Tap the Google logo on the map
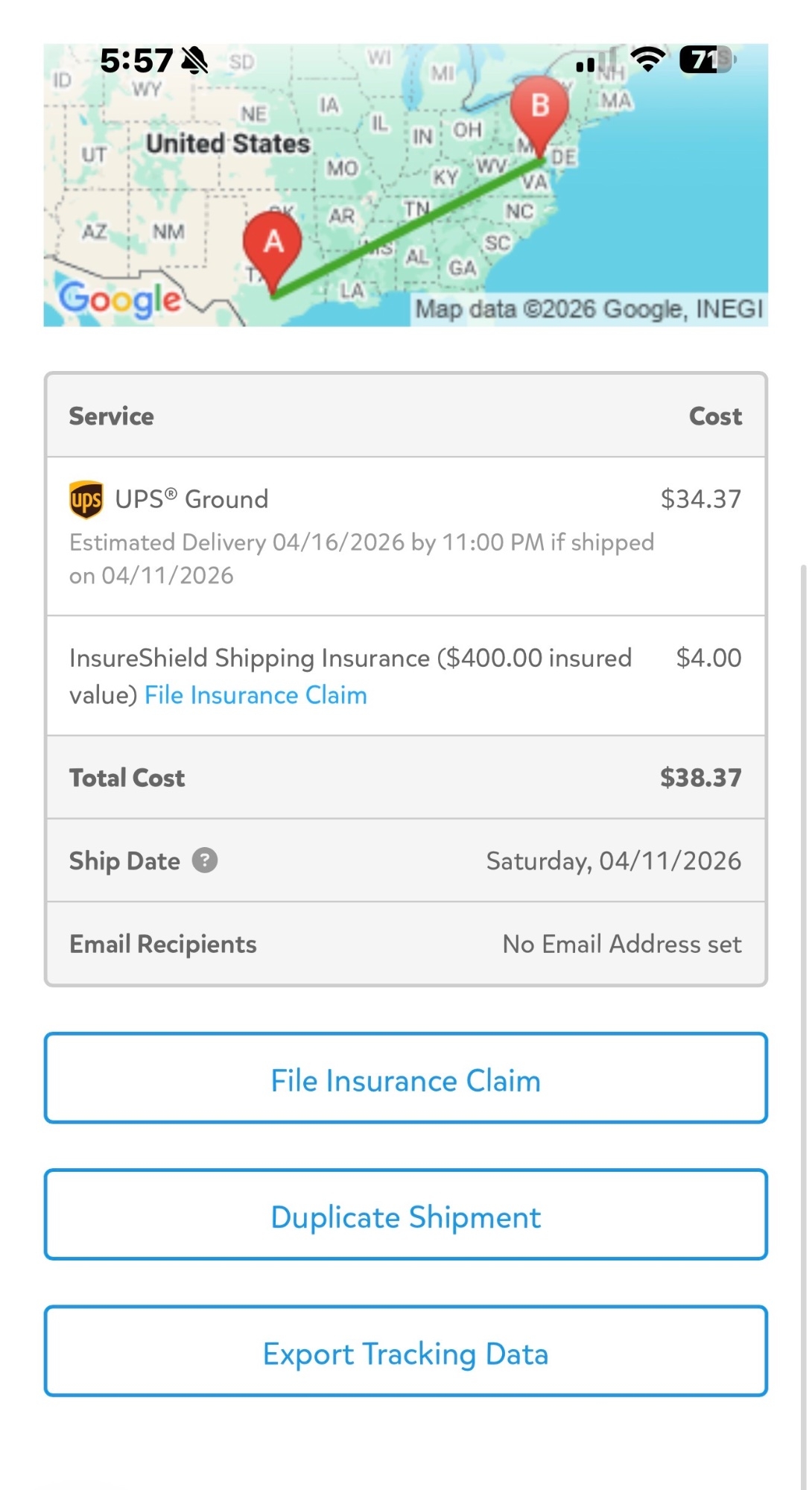This screenshot has width=812, height=1490. (119, 299)
